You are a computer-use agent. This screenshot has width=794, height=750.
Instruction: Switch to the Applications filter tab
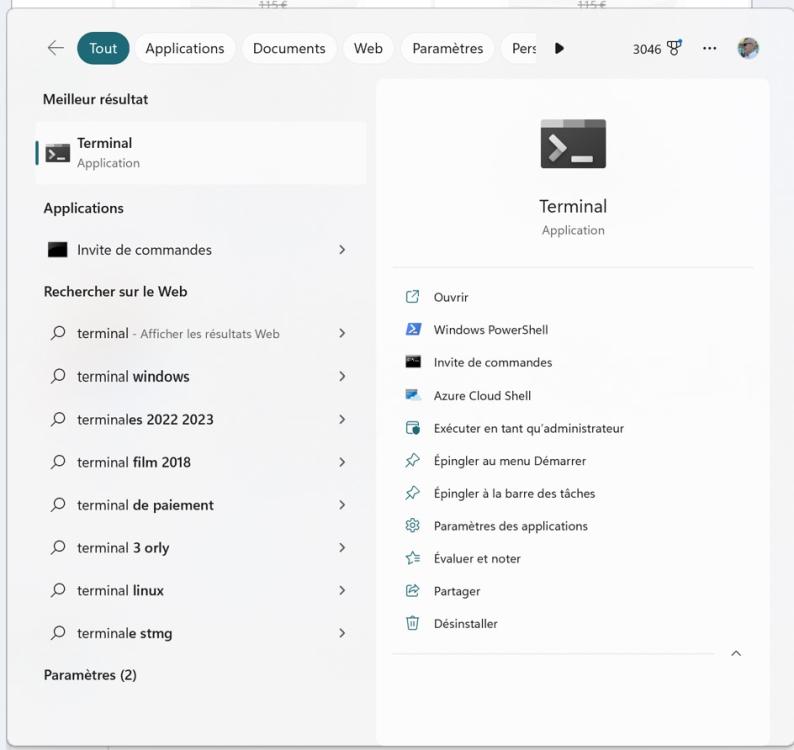(184, 48)
